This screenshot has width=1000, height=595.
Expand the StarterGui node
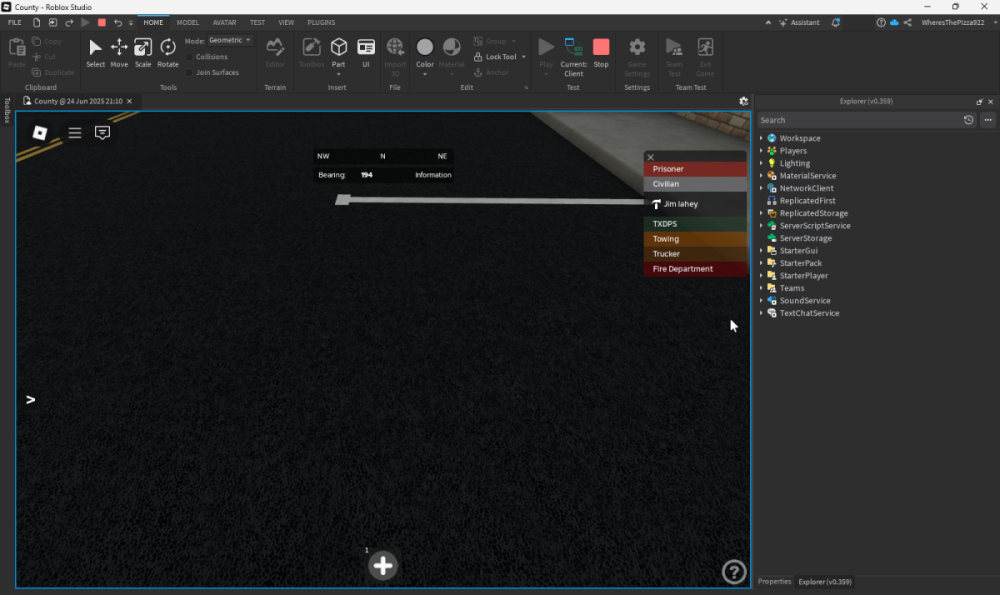click(761, 251)
